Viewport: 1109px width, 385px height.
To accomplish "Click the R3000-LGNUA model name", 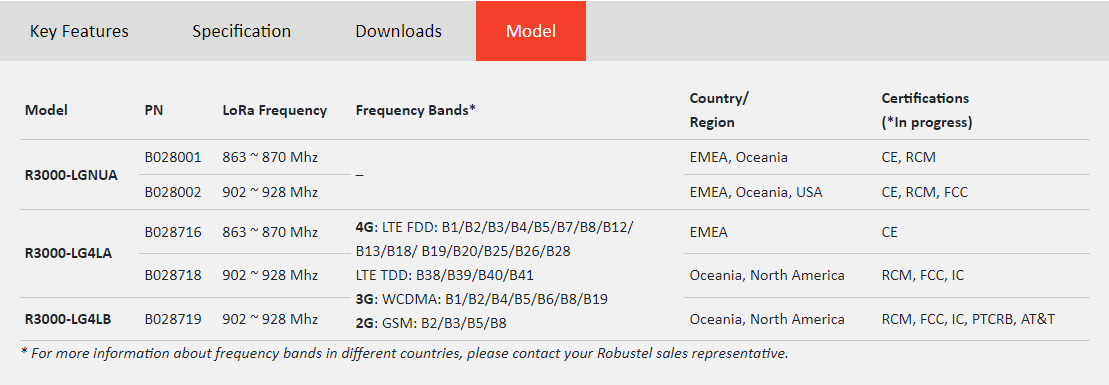I will [x=71, y=175].
